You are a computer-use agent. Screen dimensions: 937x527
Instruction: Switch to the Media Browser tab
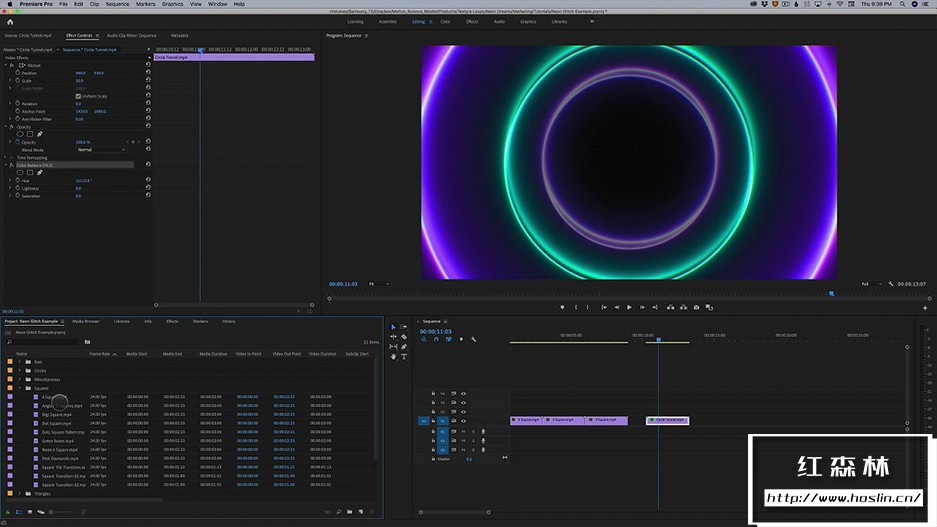pyautogui.click(x=85, y=321)
